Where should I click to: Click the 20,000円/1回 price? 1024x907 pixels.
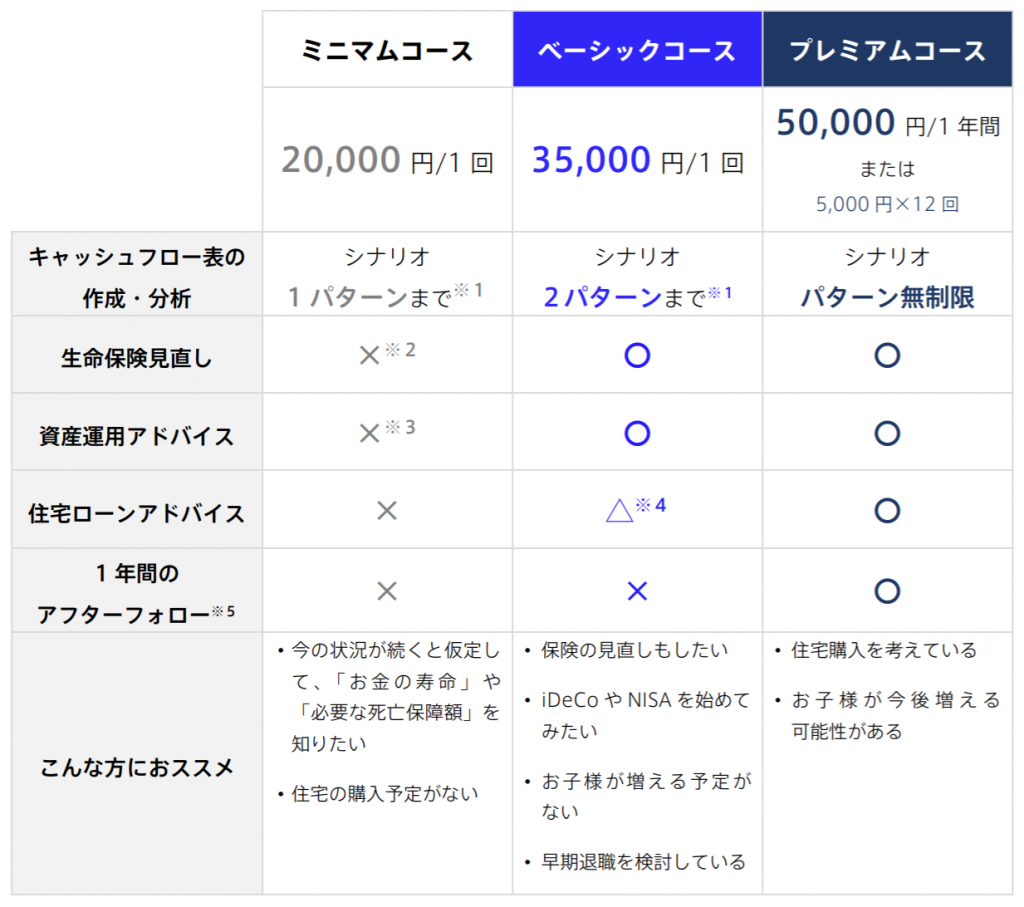pos(387,160)
